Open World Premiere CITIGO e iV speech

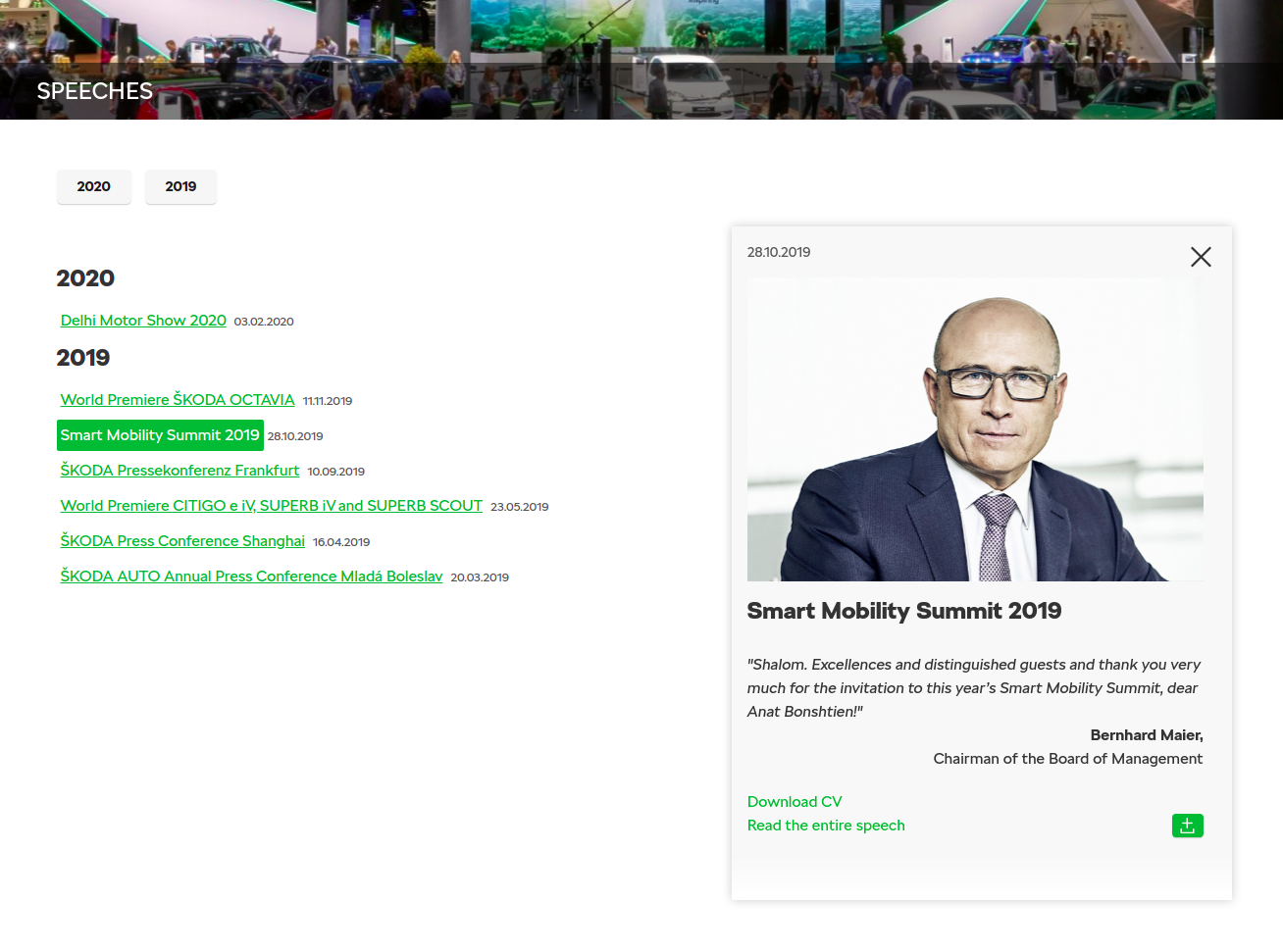272,506
